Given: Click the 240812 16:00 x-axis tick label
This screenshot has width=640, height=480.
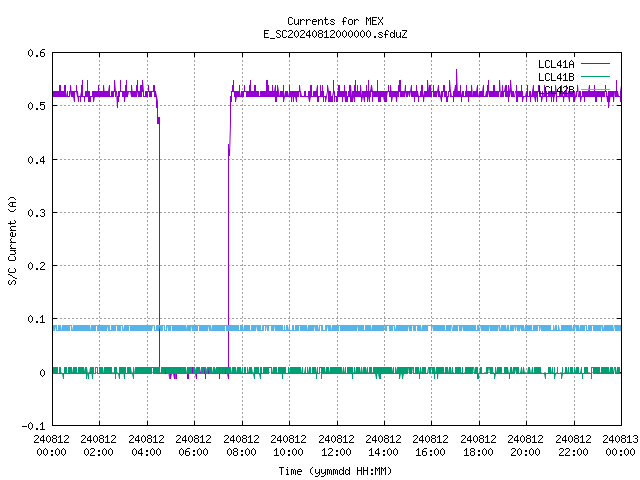Looking at the screenshot, I should point(430,446).
